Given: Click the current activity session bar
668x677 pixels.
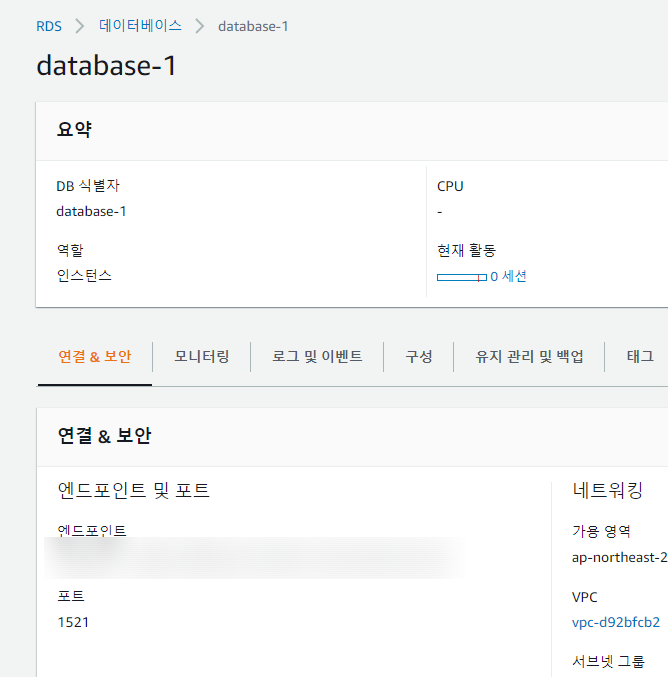Looking at the screenshot, I should pyautogui.click(x=461, y=277).
